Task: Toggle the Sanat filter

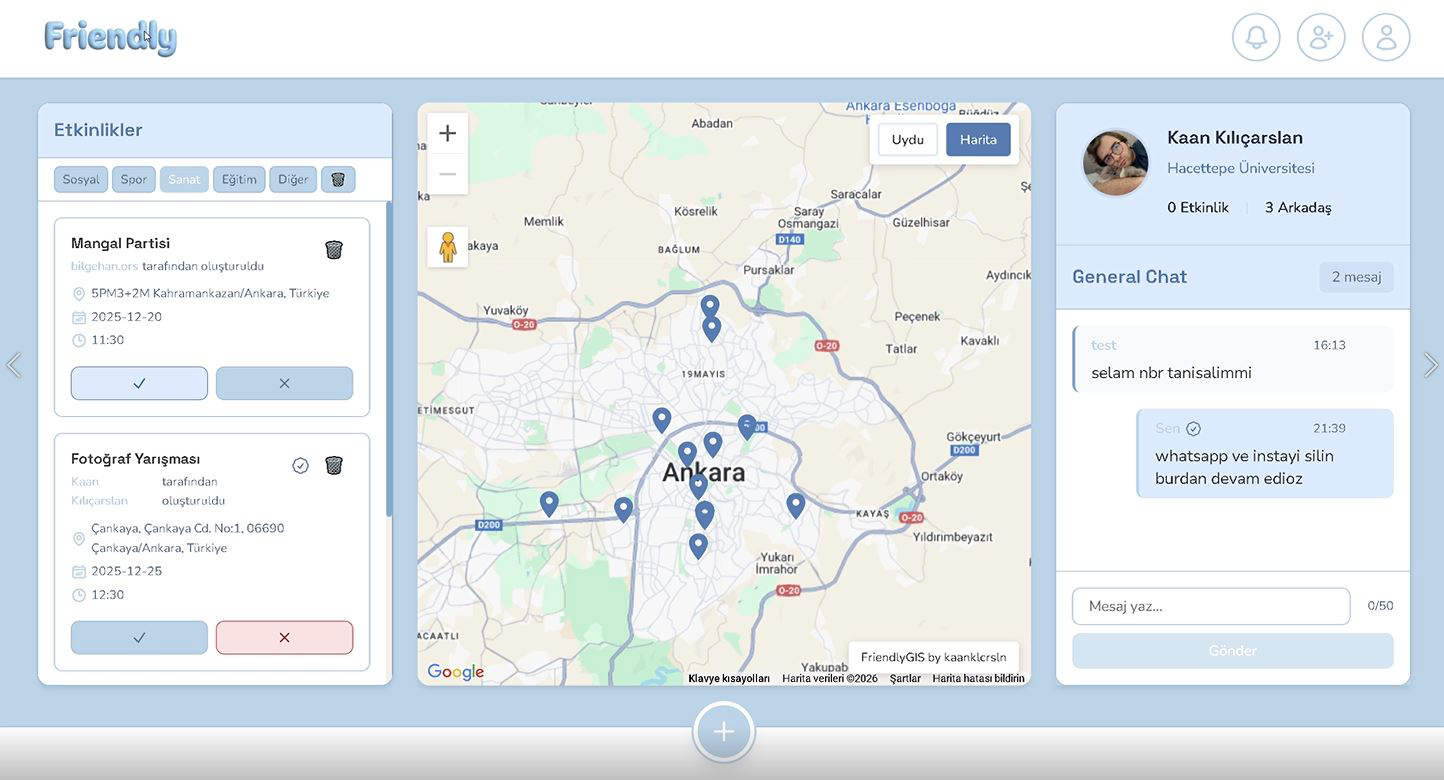Action: [184, 179]
